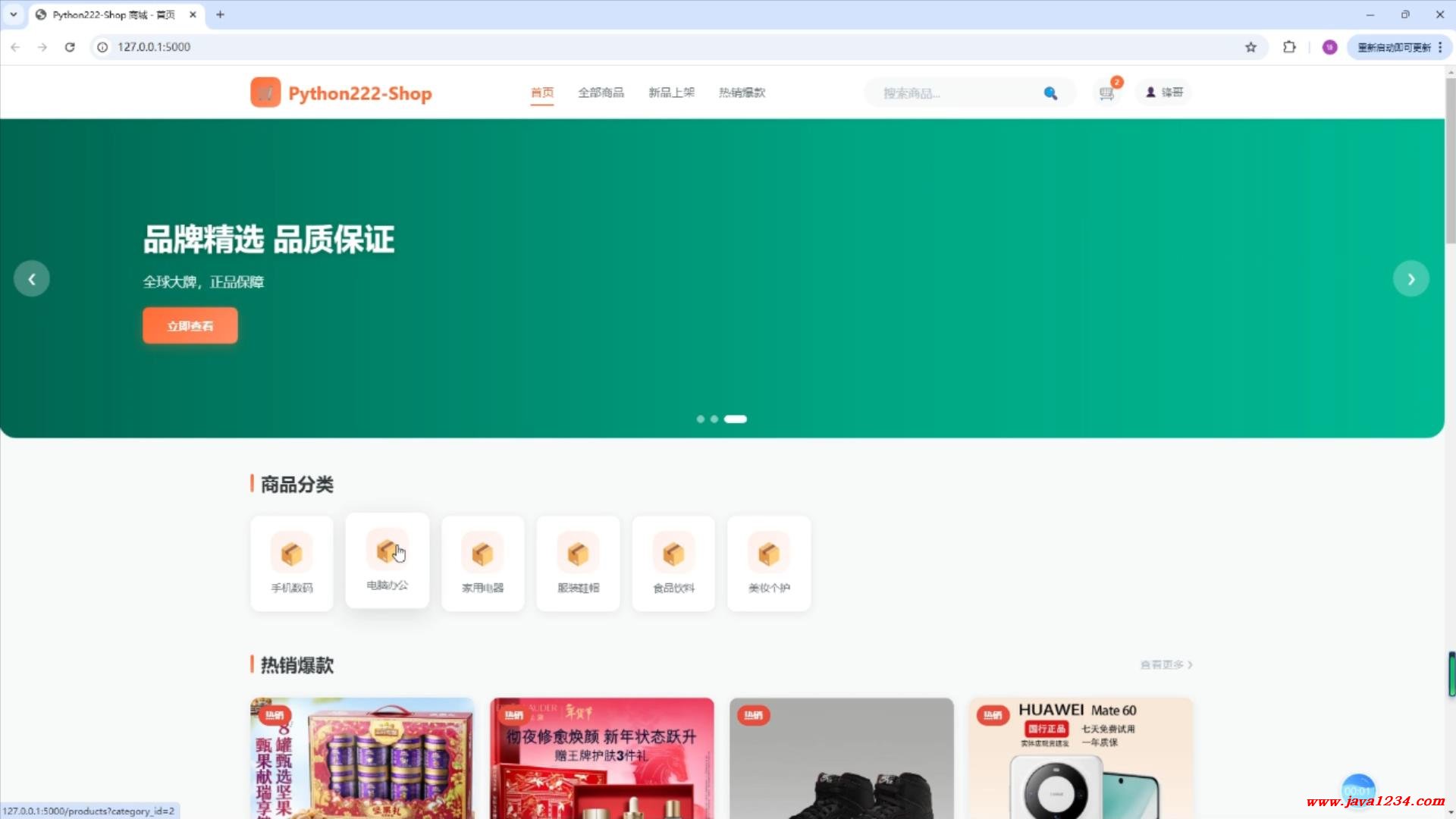Open the 手机数码 category icon
The image size is (1456, 819).
click(292, 554)
